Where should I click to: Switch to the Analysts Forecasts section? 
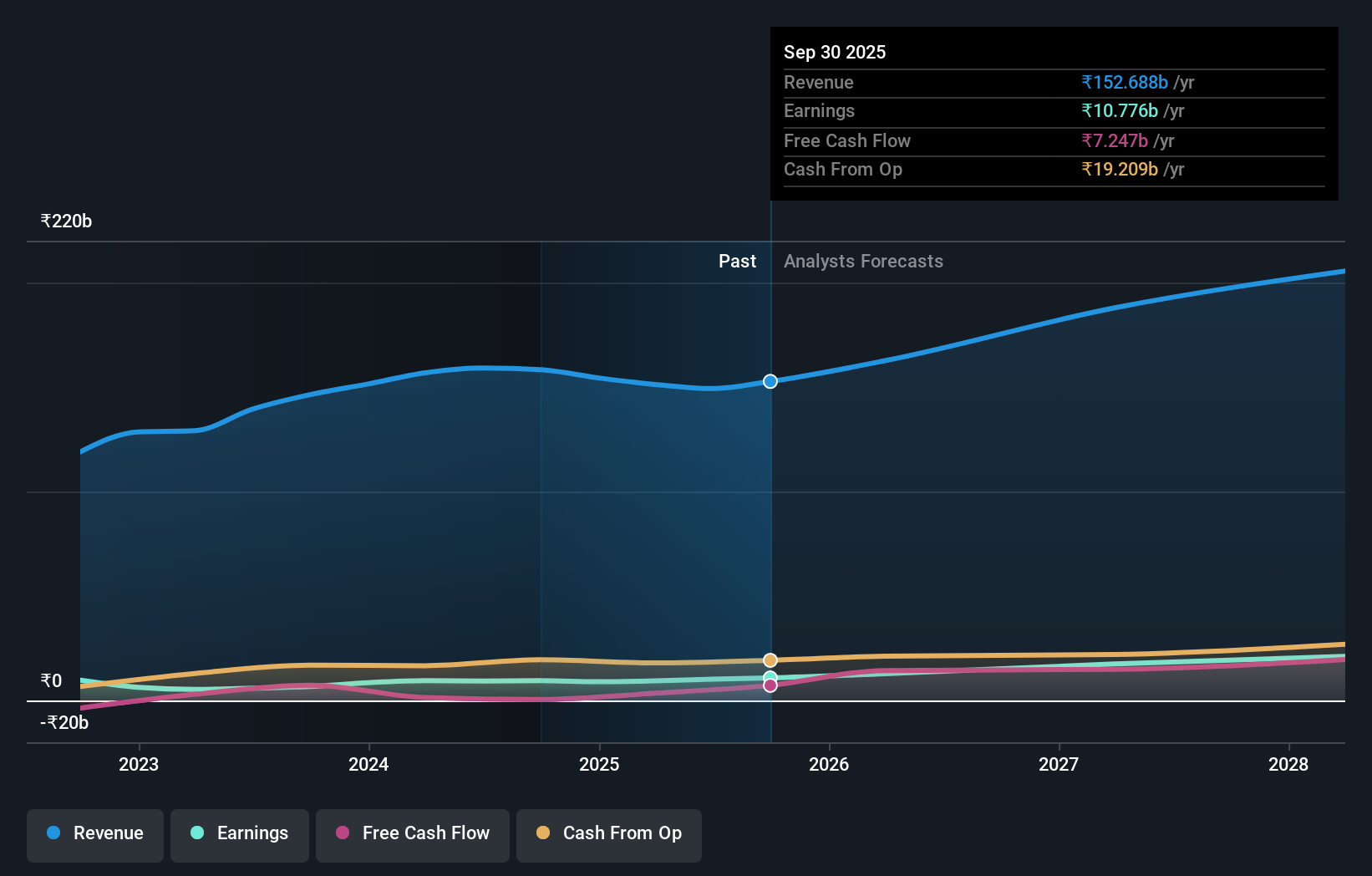863,261
